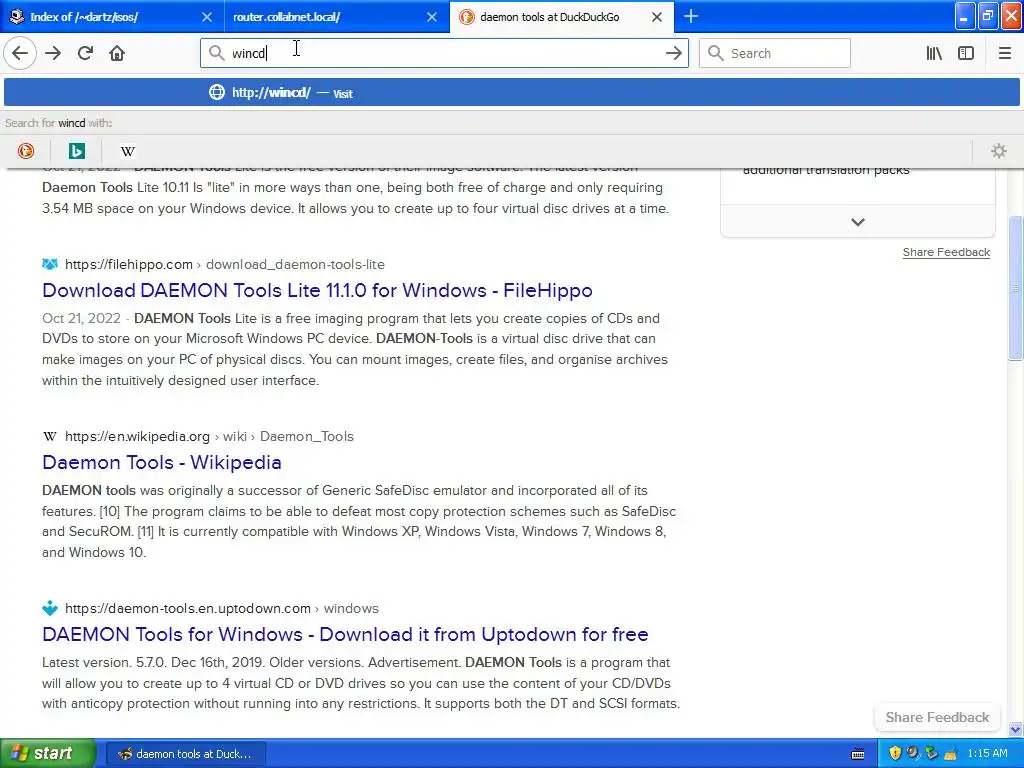
Task: Open Daemon Tools - Wikipedia result
Action: click(161, 462)
